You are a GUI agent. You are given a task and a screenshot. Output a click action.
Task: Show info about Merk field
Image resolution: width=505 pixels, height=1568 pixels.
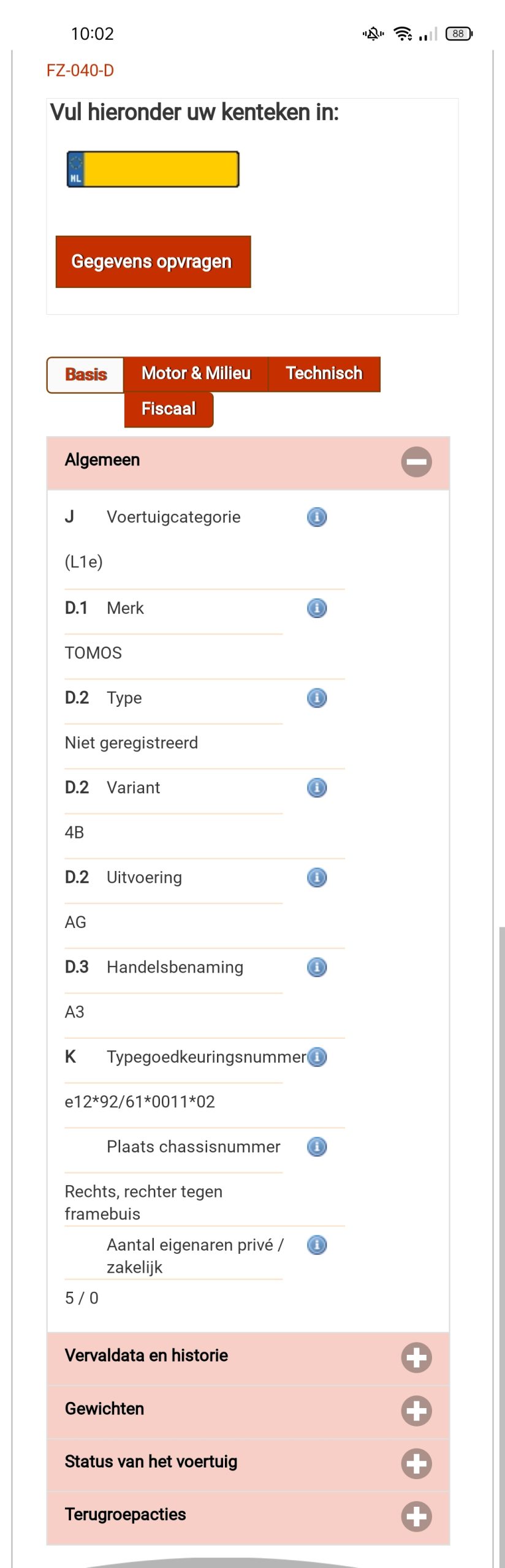(x=317, y=608)
